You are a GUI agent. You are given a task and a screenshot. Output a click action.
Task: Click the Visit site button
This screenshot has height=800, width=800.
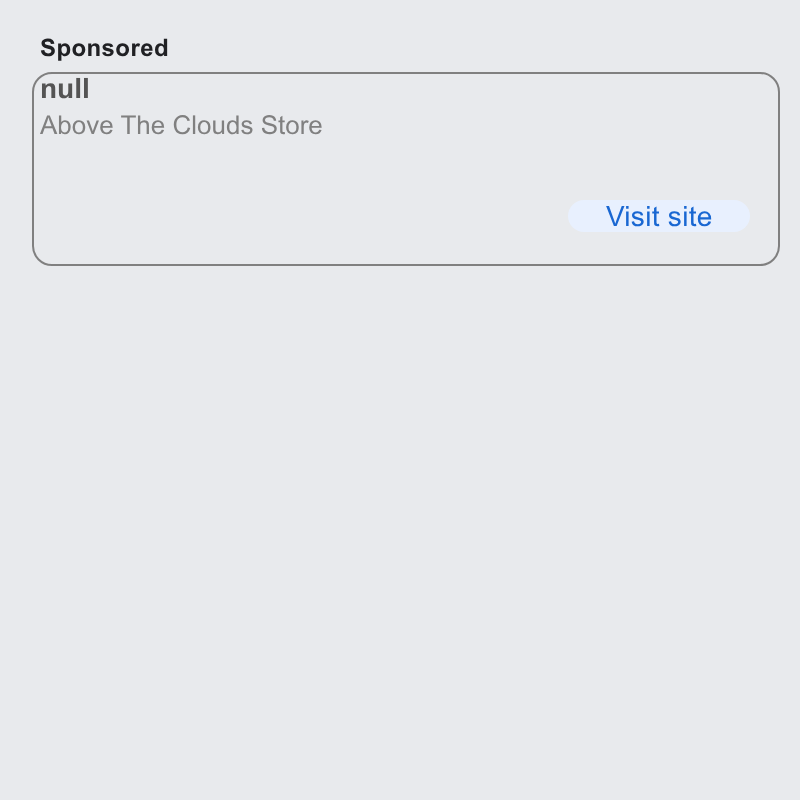(659, 216)
